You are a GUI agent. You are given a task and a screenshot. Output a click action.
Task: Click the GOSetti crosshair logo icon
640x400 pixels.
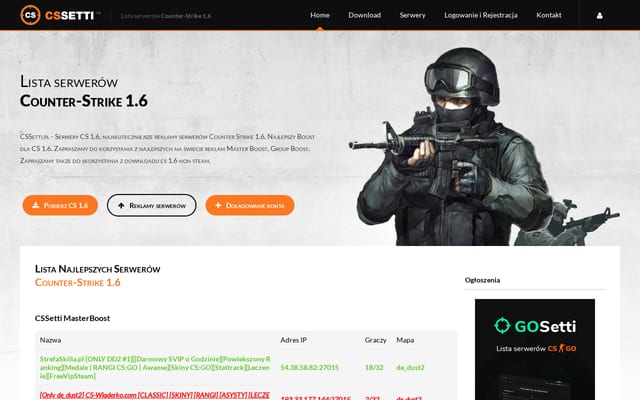[502, 326]
